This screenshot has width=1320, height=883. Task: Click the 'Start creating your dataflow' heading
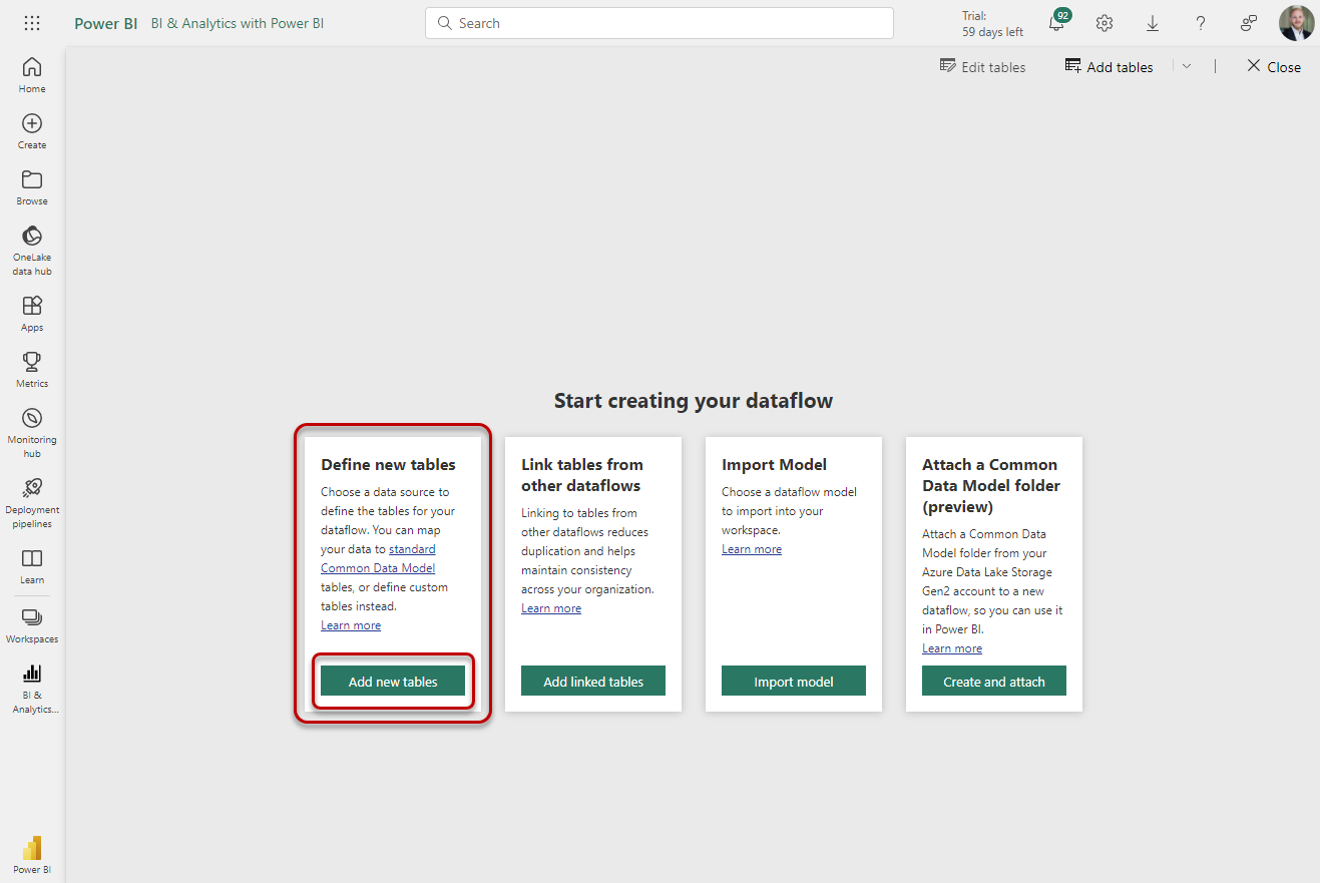click(693, 401)
